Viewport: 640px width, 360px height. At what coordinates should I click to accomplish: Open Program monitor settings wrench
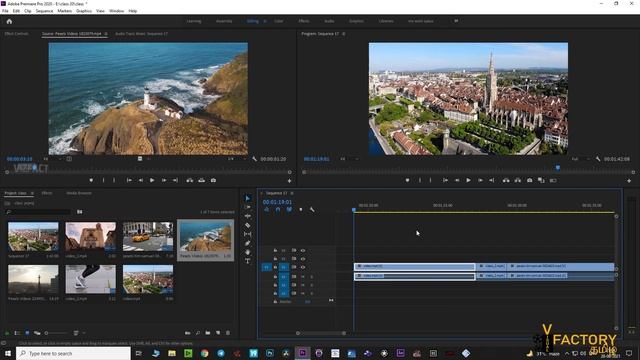[x=598, y=159]
